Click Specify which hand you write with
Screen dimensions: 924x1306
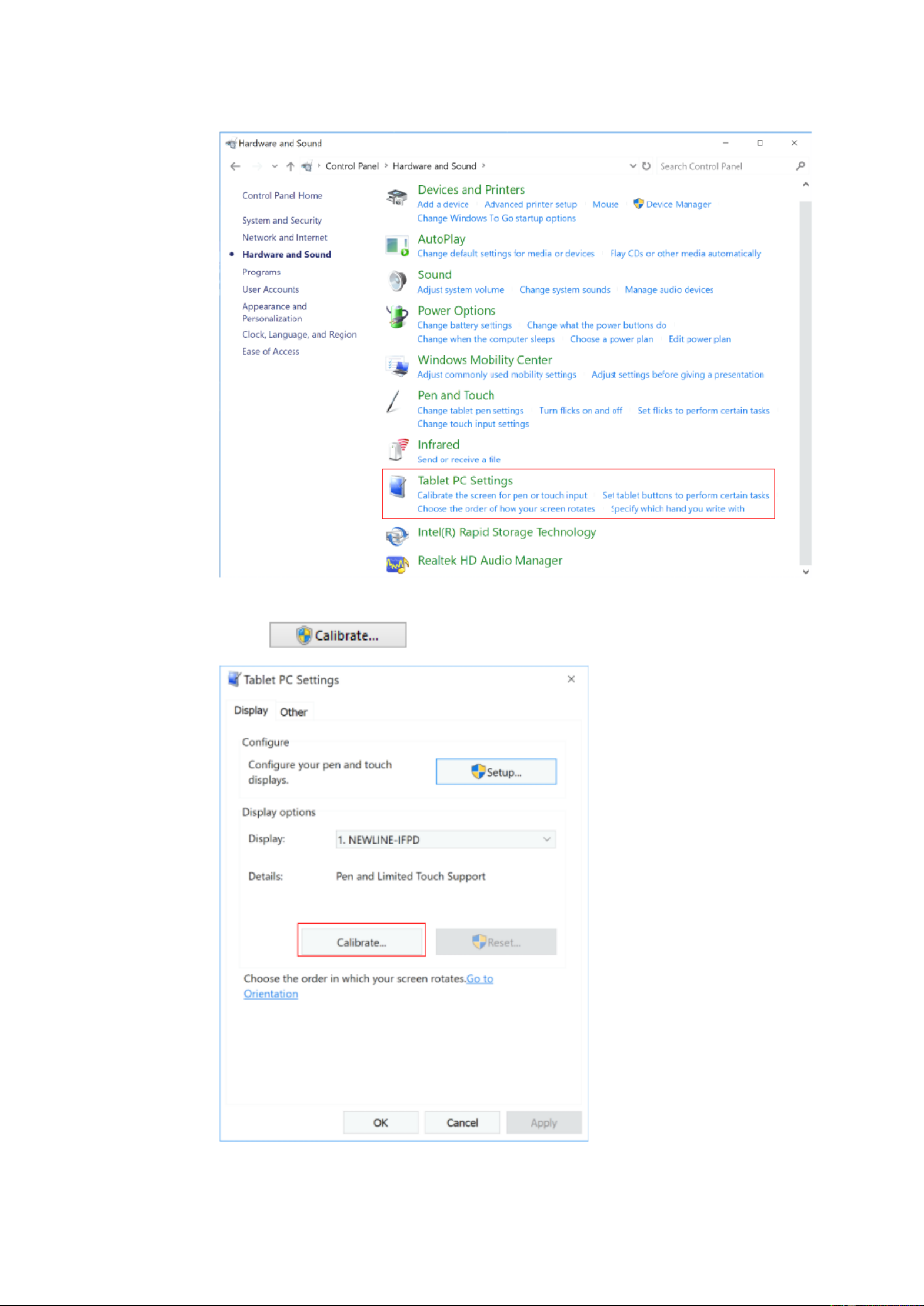pos(678,508)
